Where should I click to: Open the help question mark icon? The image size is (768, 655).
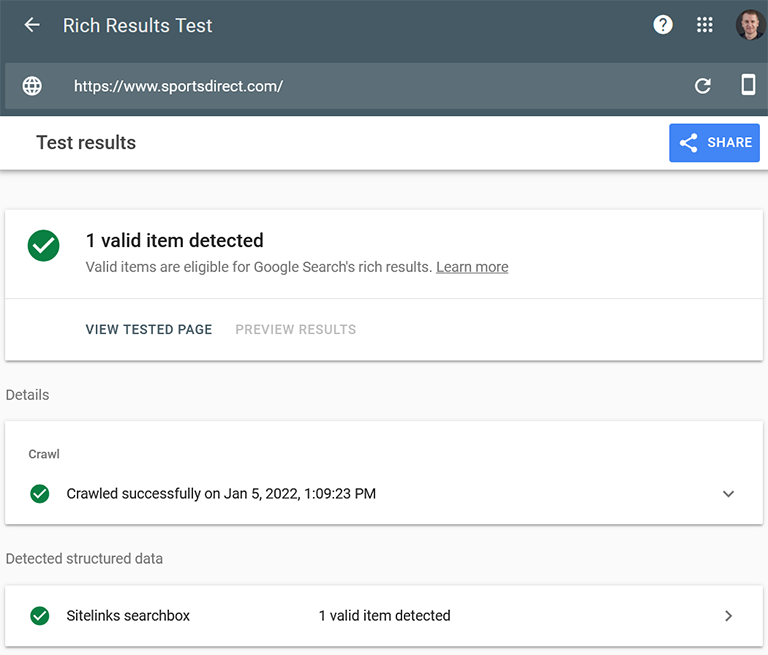coord(663,24)
